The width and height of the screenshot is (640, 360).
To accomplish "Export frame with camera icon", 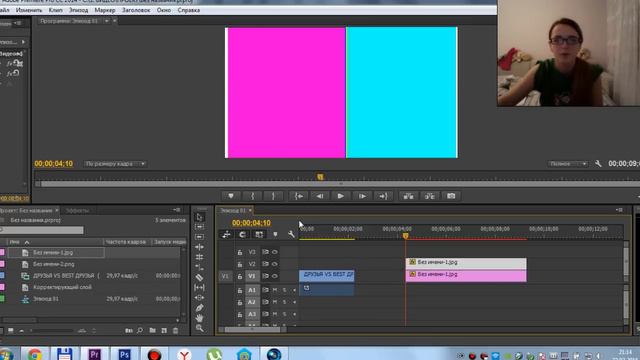I will (451, 196).
